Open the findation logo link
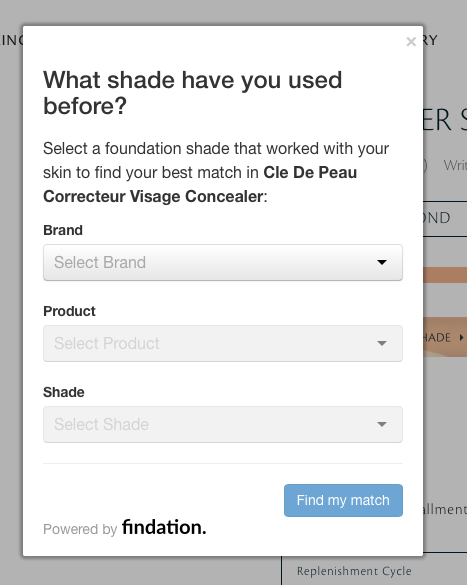The height and width of the screenshot is (585, 467). click(164, 527)
